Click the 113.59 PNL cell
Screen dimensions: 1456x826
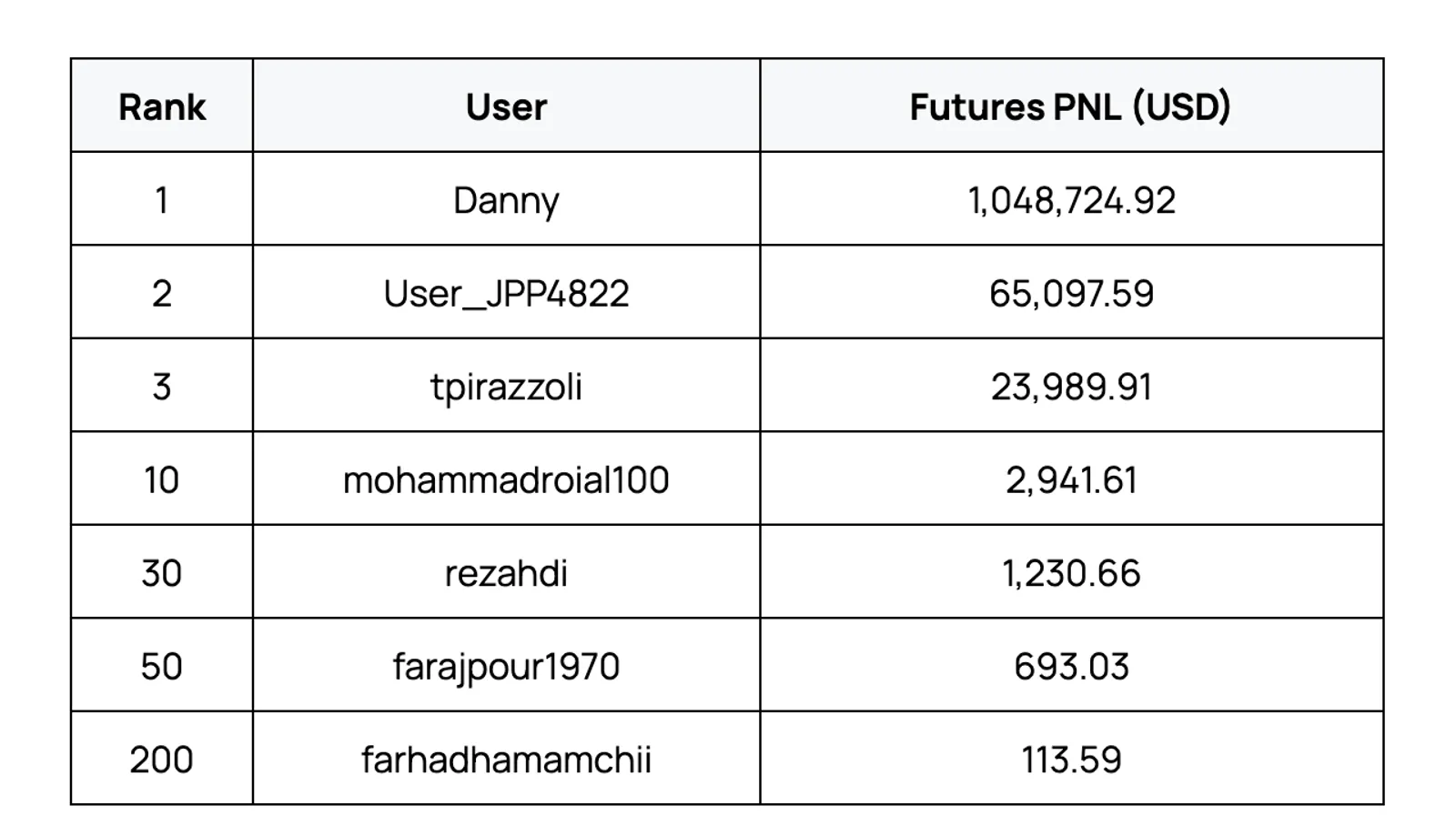tap(1071, 761)
